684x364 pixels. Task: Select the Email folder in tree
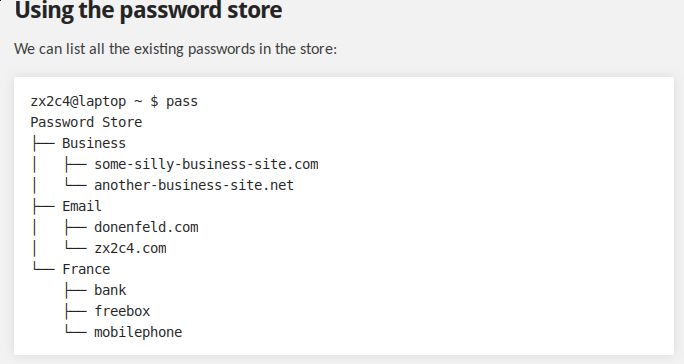click(x=82, y=206)
